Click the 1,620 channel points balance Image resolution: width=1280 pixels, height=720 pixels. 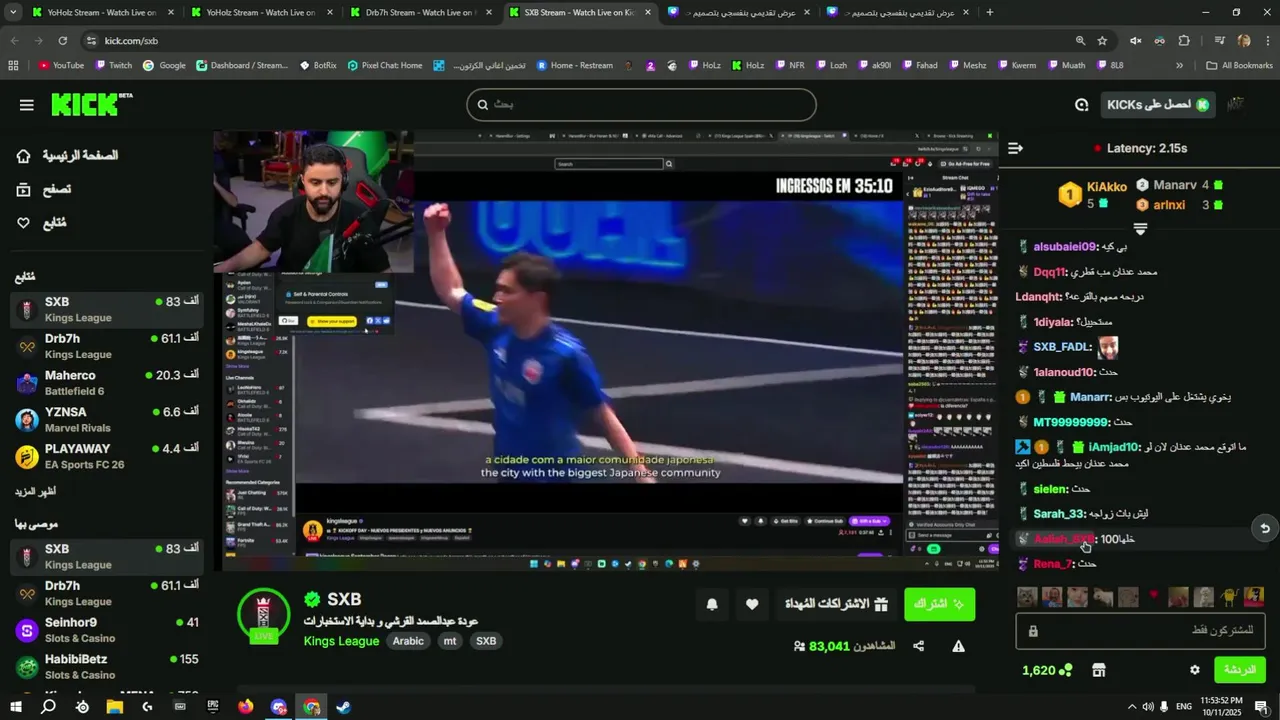point(1047,670)
